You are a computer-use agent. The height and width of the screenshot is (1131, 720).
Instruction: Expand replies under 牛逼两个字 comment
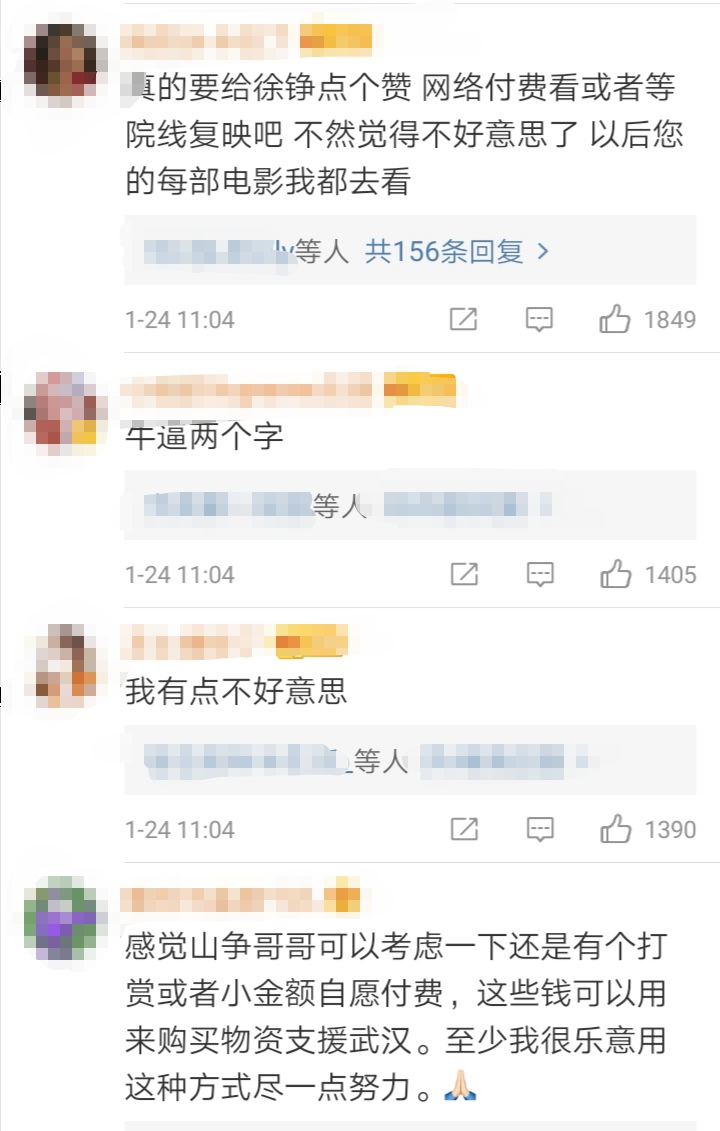click(x=410, y=505)
